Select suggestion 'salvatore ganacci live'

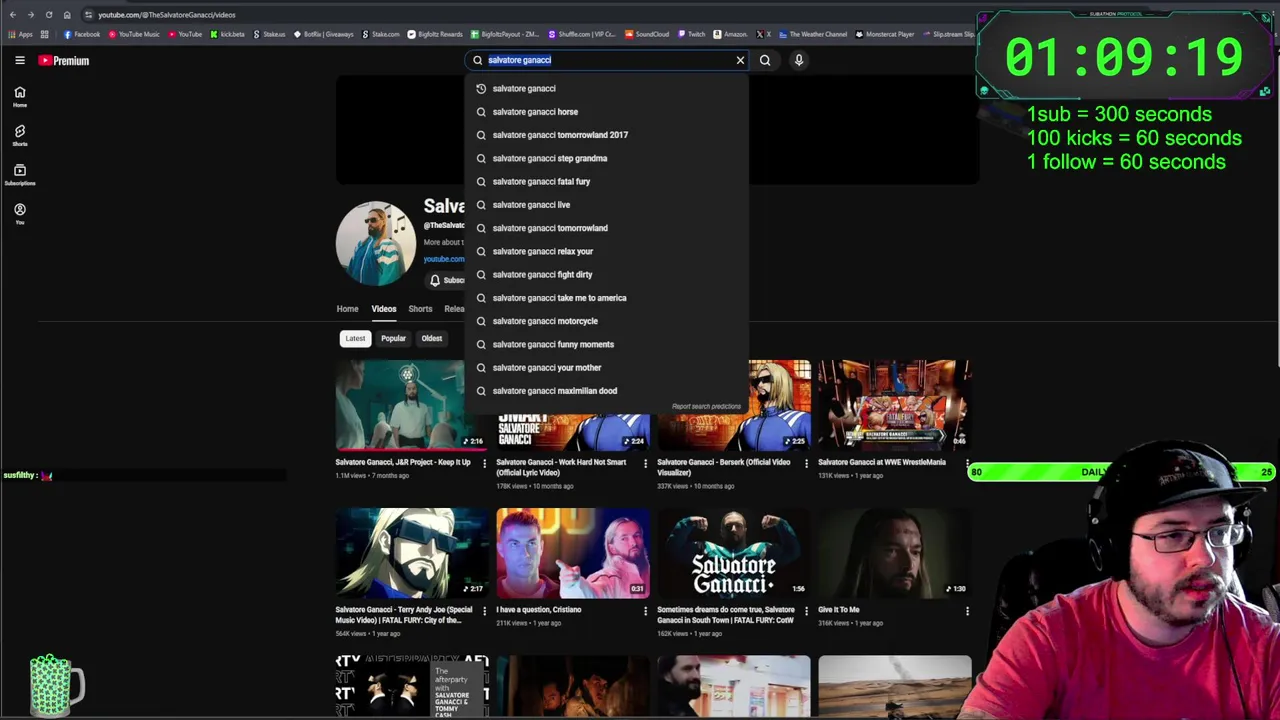coord(607,205)
